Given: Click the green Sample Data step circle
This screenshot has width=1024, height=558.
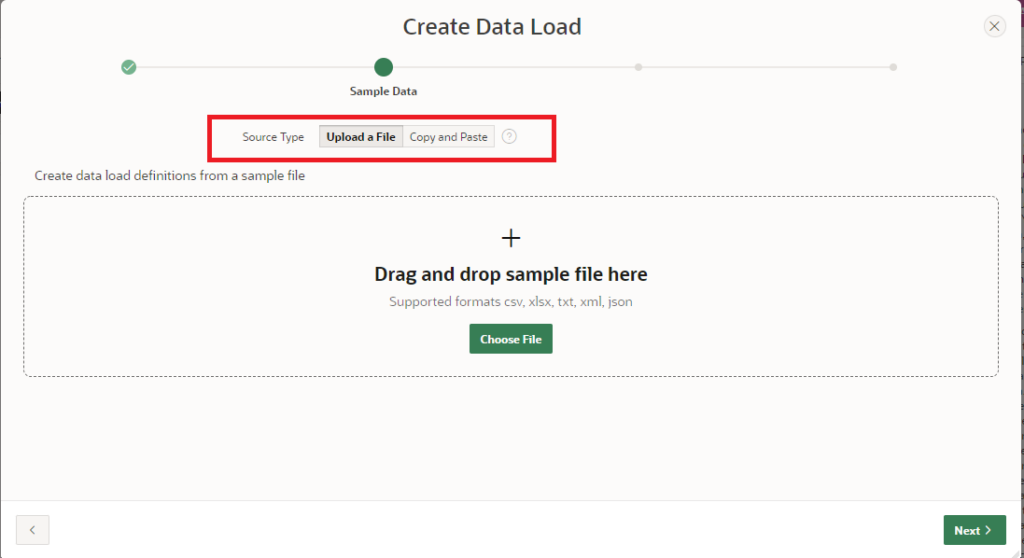Looking at the screenshot, I should pos(383,67).
